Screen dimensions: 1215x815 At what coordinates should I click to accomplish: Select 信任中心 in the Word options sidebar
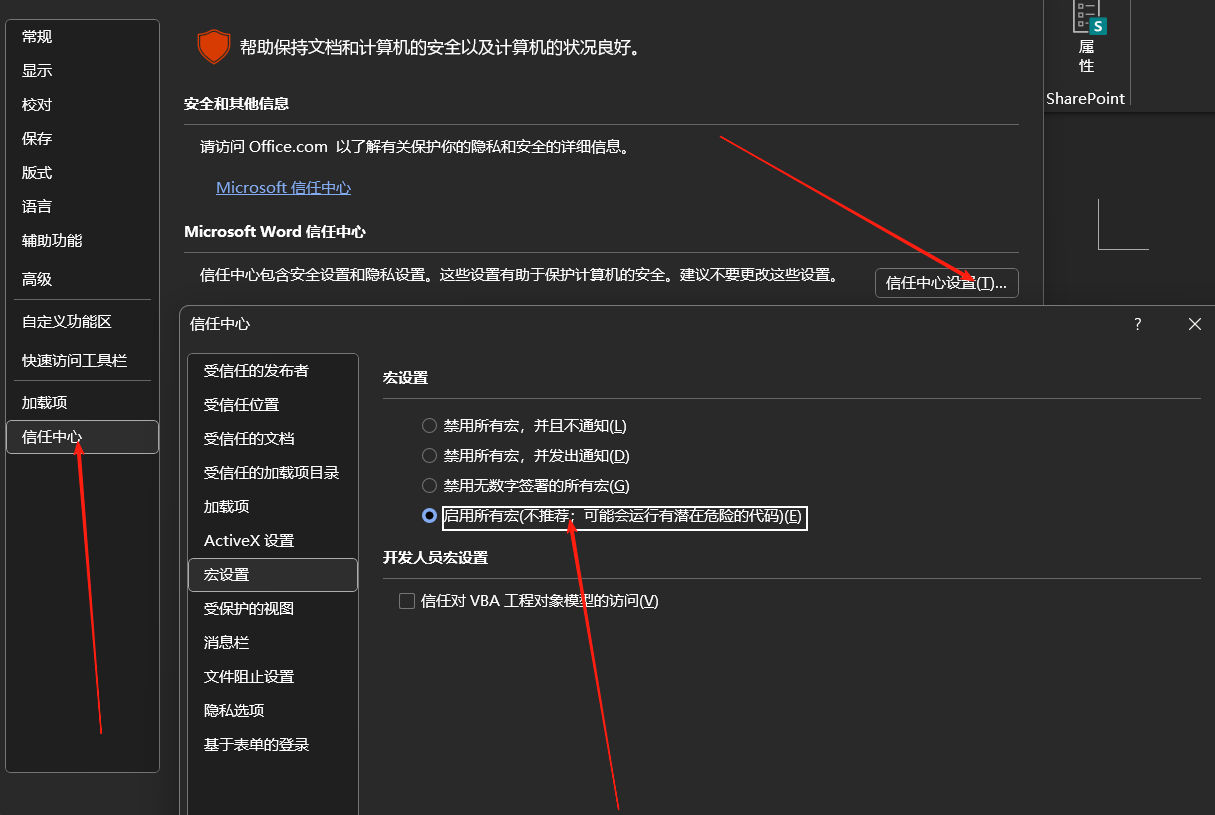coord(82,437)
